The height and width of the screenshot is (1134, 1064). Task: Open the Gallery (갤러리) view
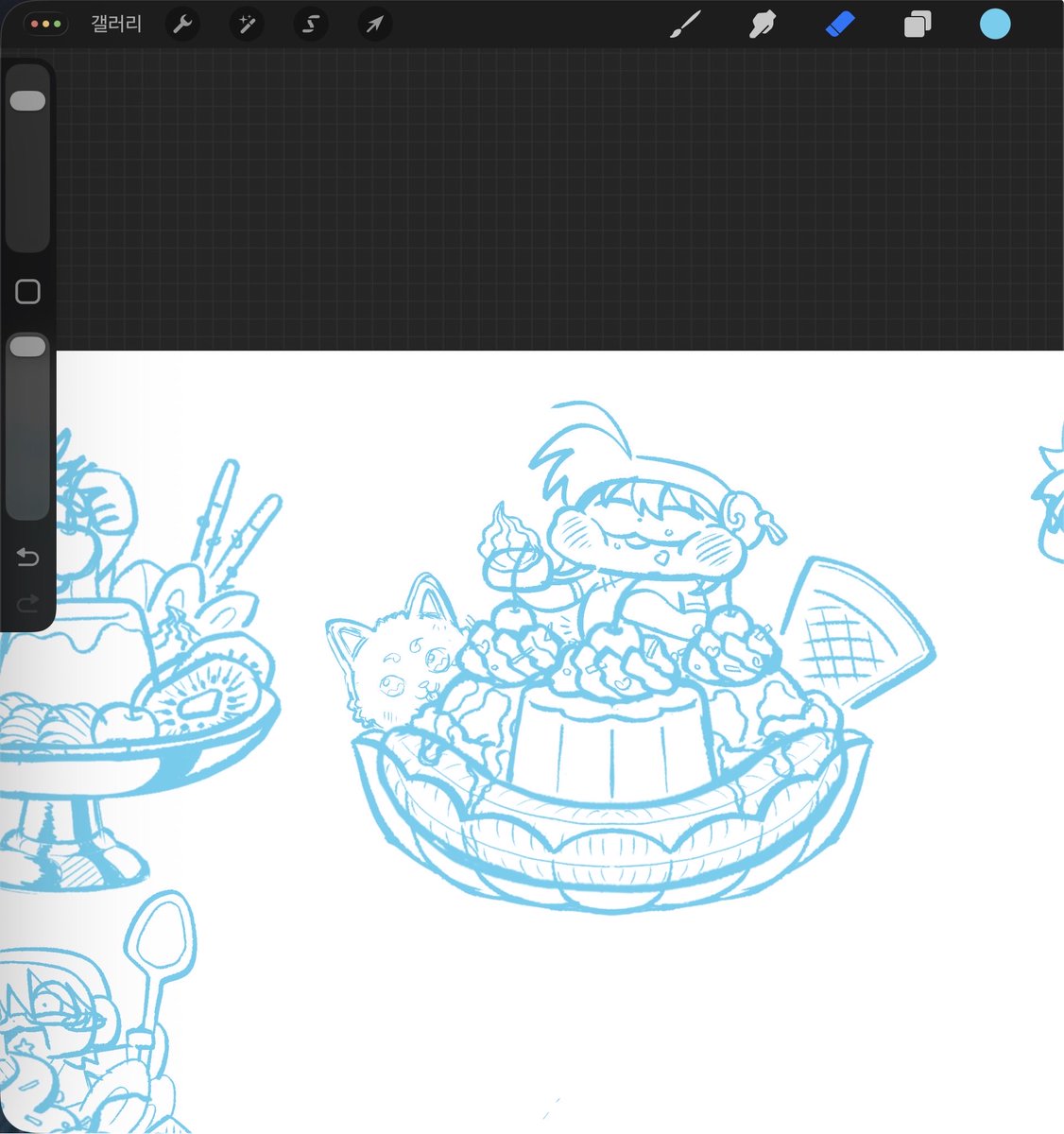pyautogui.click(x=116, y=25)
